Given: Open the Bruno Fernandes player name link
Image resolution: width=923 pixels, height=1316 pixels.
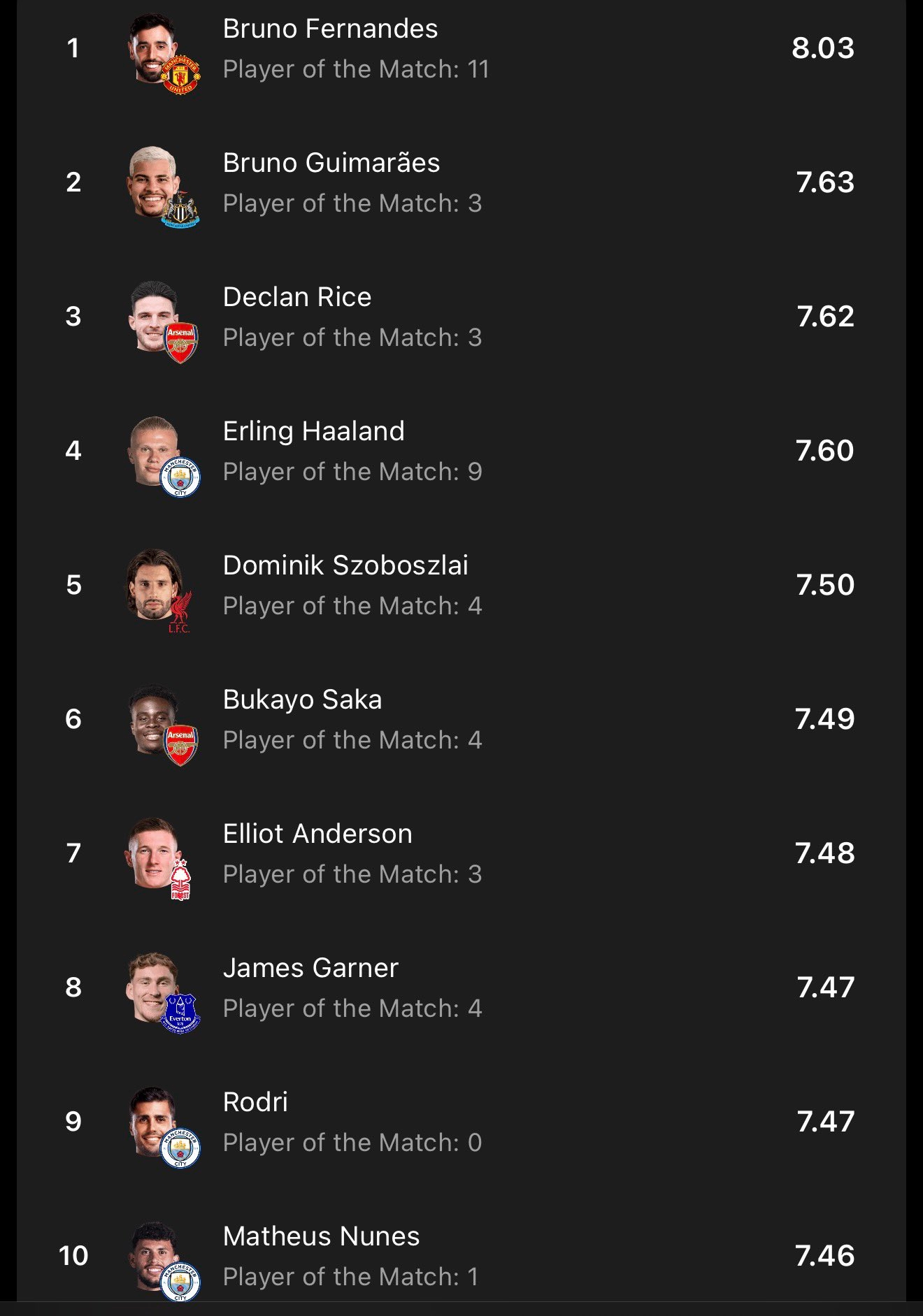Looking at the screenshot, I should coord(330,29).
